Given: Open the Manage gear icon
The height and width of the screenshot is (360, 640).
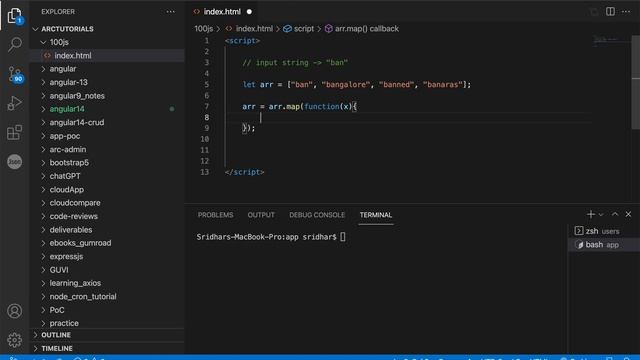Looking at the screenshot, I should tap(15, 340).
